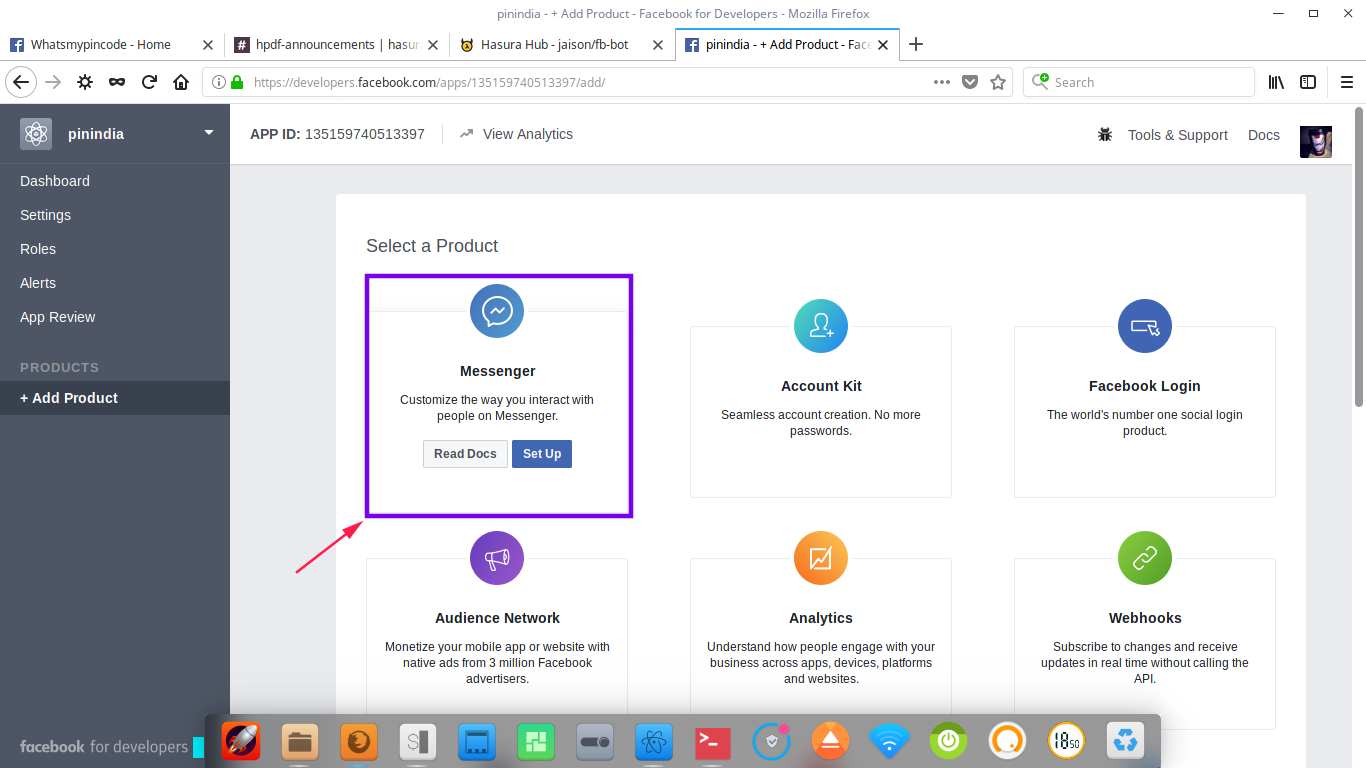Open the terminal from the dock
The height and width of the screenshot is (768, 1366).
coord(713,741)
